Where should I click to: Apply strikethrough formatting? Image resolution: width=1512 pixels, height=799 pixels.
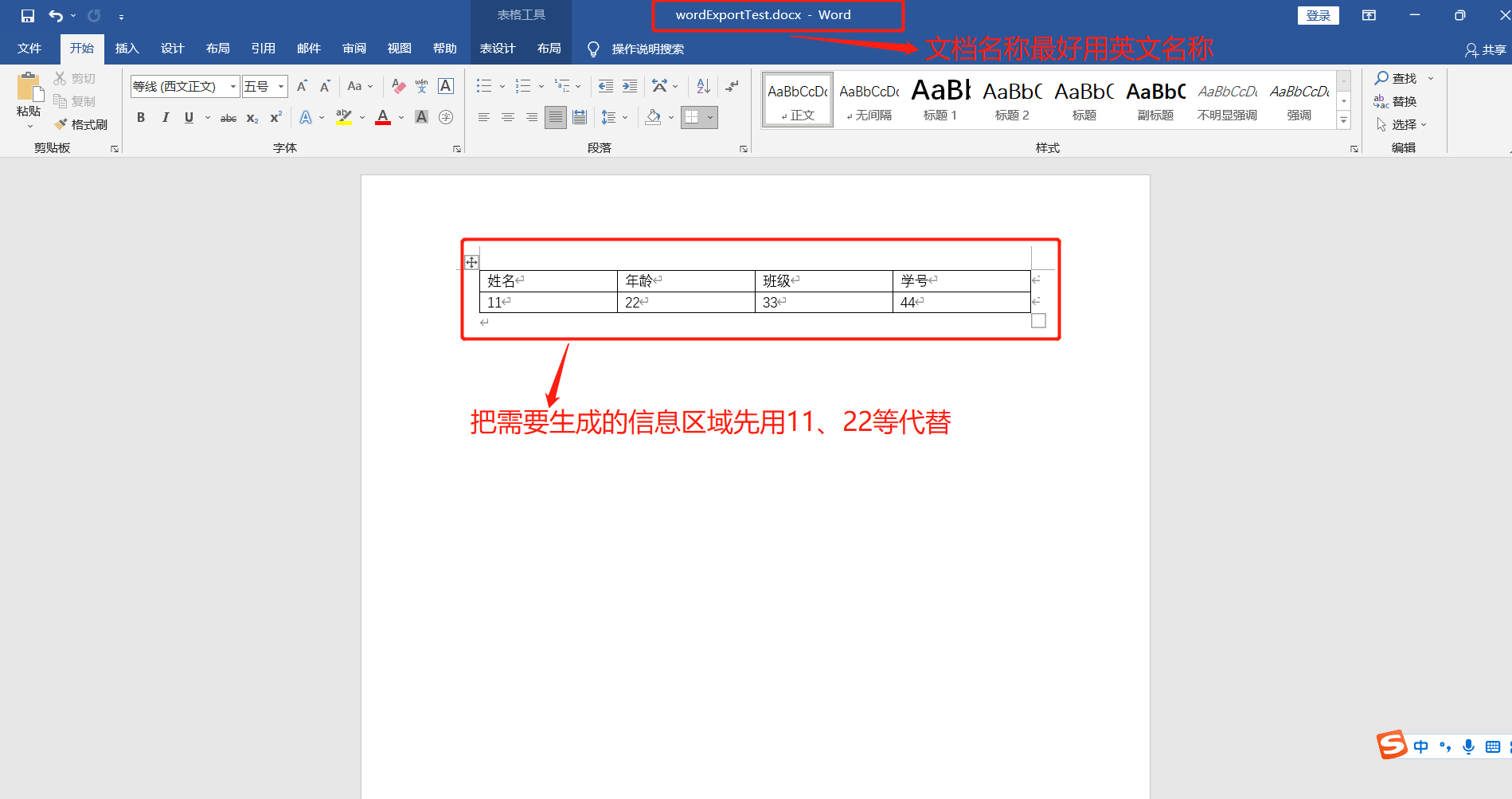(x=227, y=117)
